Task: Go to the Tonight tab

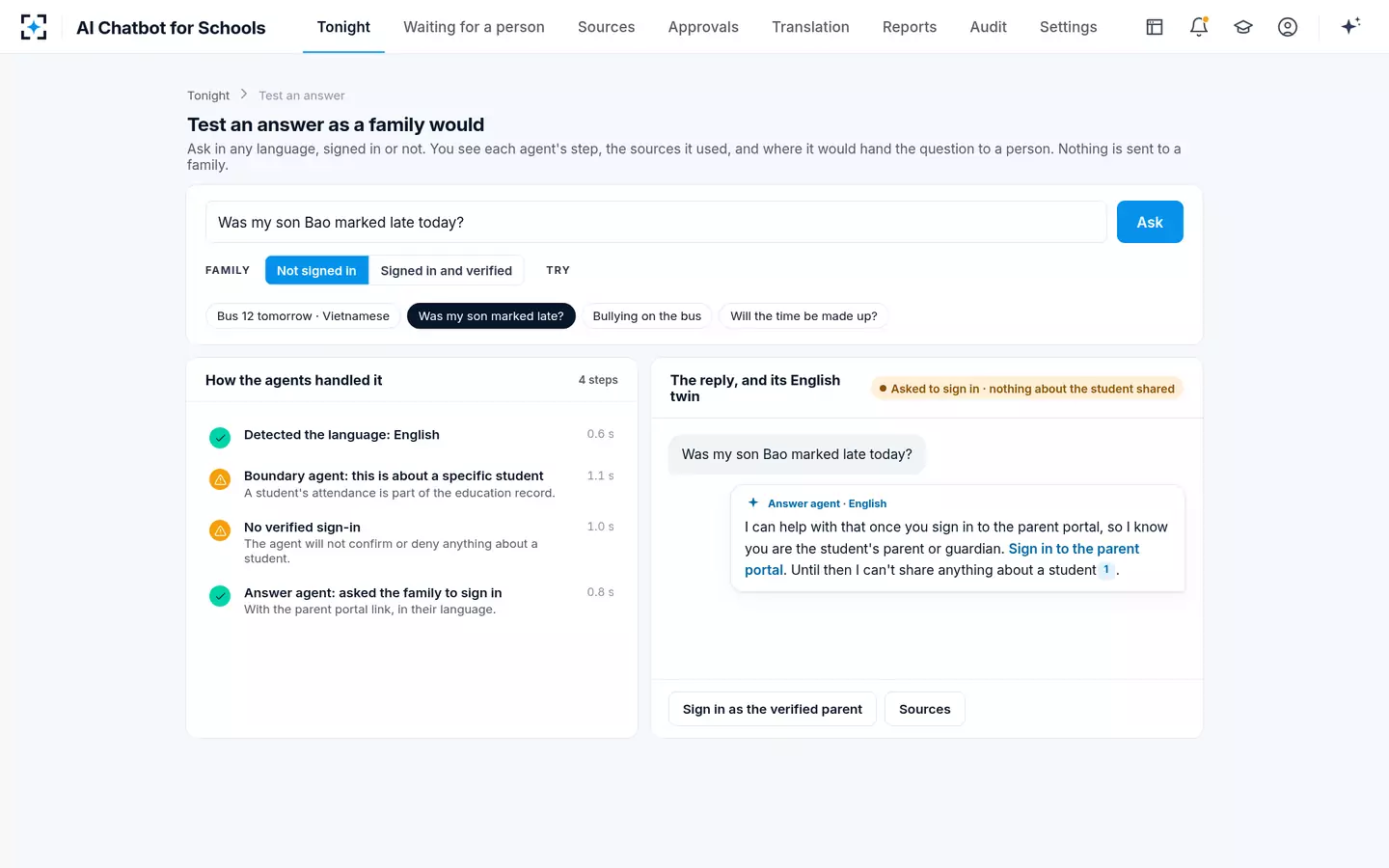Action: [x=343, y=27]
